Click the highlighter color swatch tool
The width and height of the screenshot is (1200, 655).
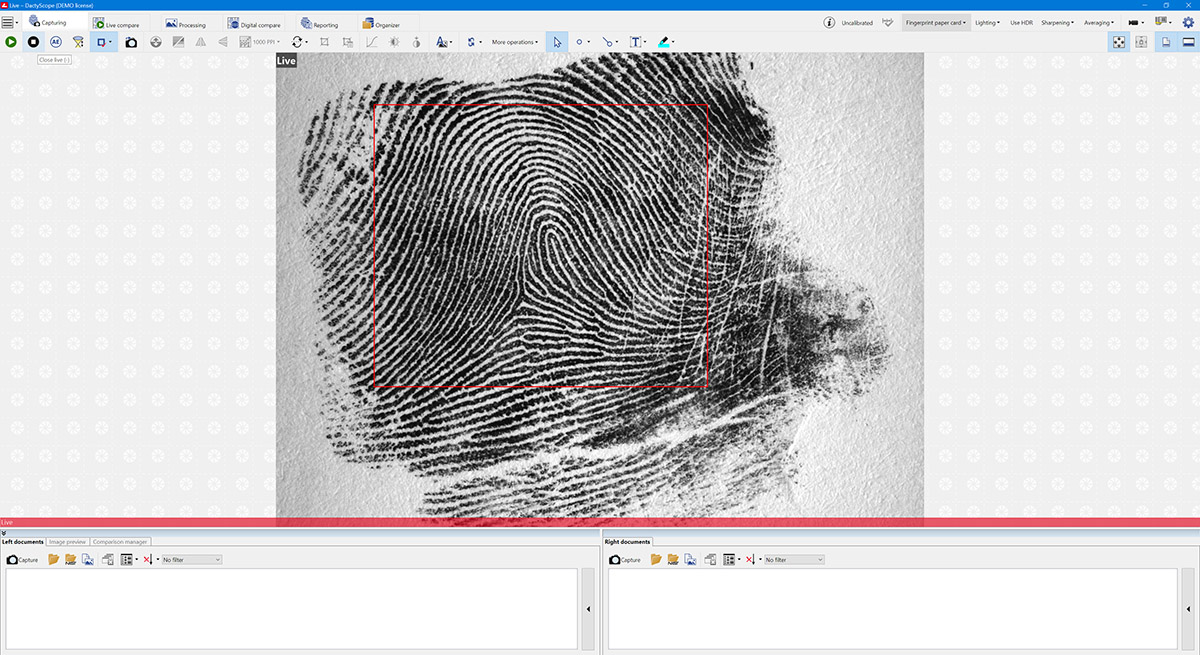[x=665, y=42]
